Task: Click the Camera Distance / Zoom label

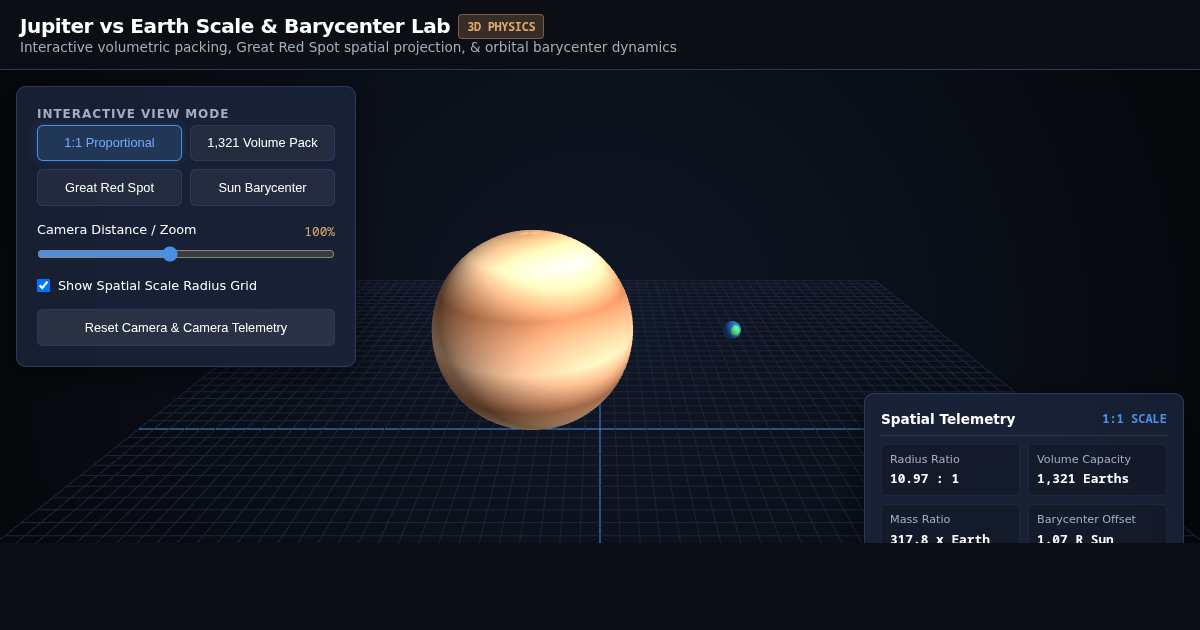Action: (117, 230)
